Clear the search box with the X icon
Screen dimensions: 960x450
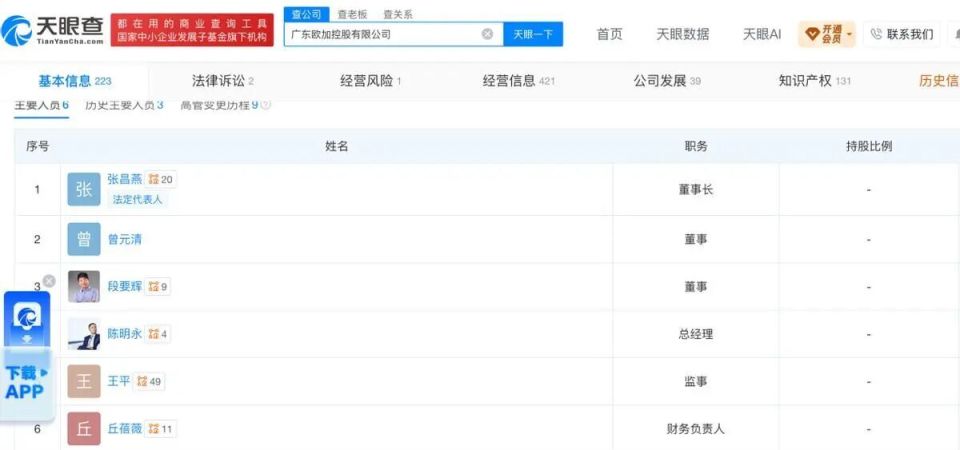[487, 34]
